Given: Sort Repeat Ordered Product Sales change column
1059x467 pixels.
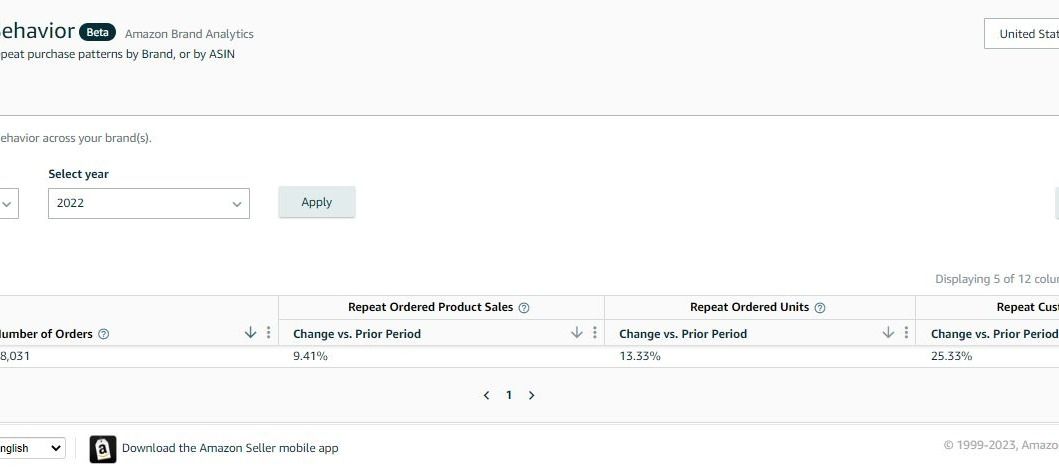Looking at the screenshot, I should click(x=576, y=333).
